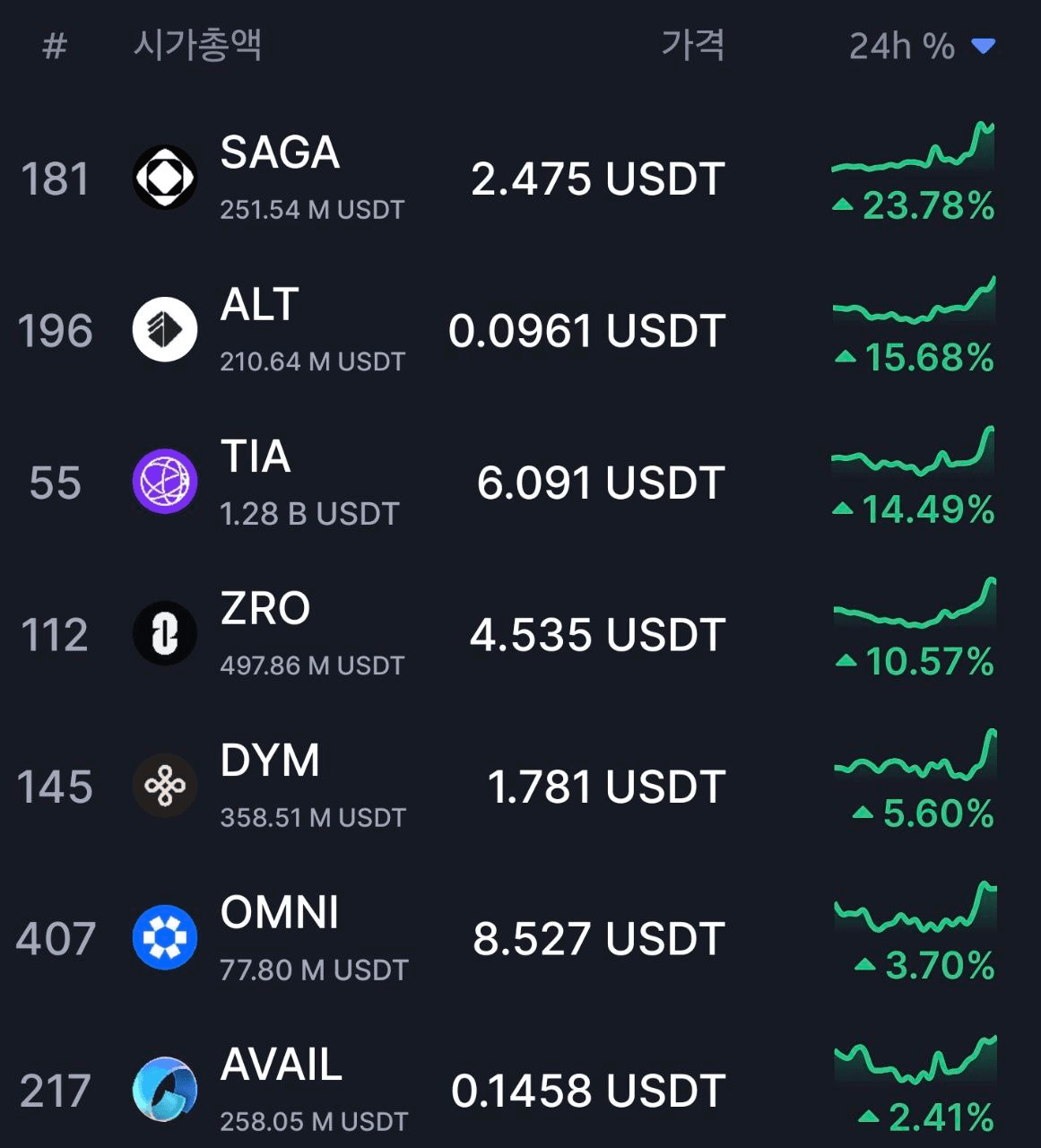Image resolution: width=1041 pixels, height=1148 pixels.
Task: Select the OMNI 77.80 M USDT market cap
Action: (315, 970)
